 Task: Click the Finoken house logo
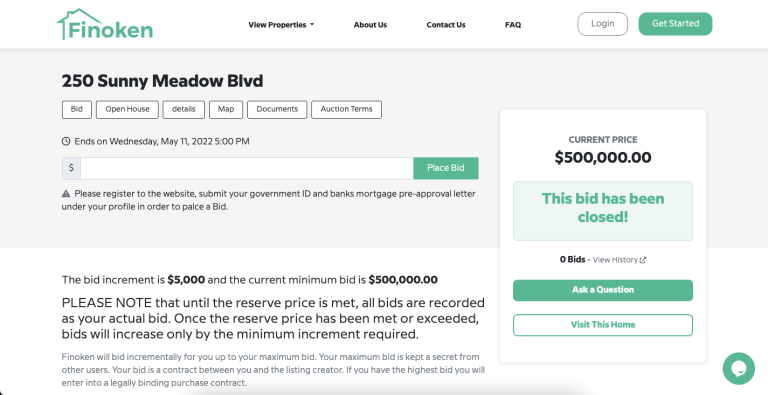click(105, 24)
